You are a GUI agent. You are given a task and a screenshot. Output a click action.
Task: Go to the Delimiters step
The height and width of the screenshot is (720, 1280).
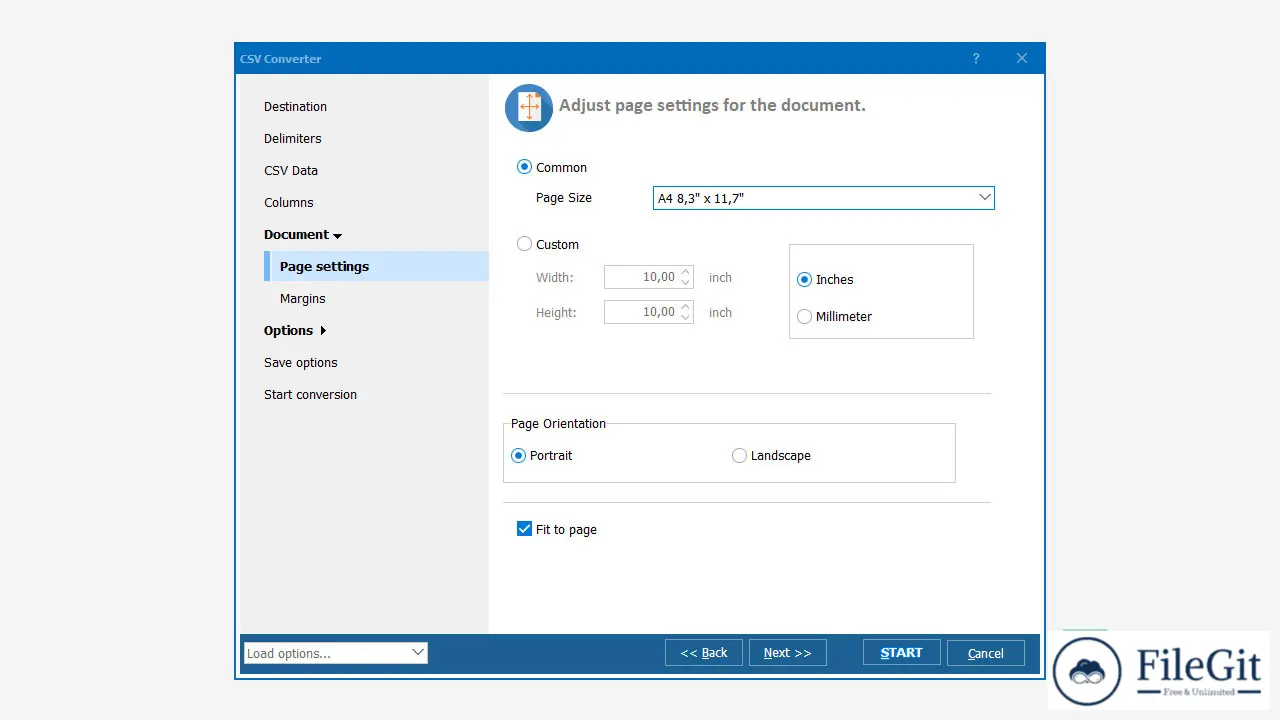point(293,138)
